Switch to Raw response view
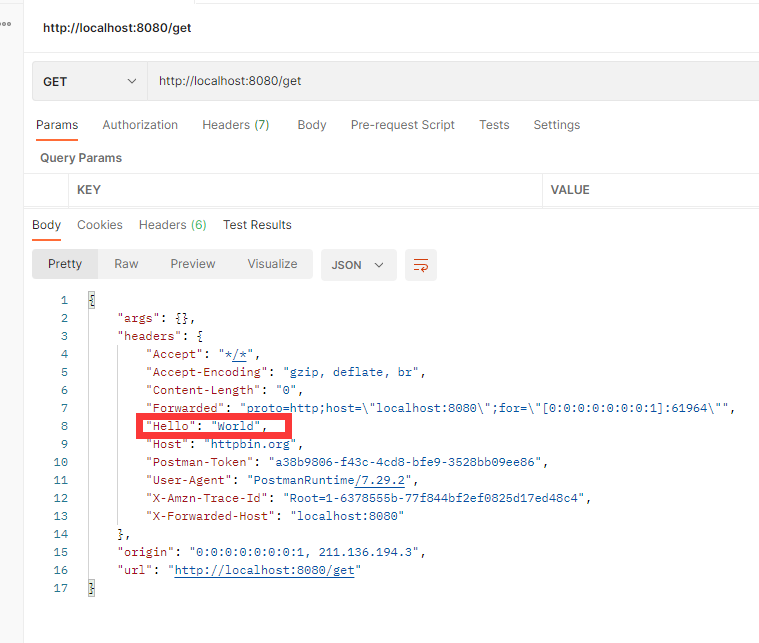This screenshot has width=759, height=643. pos(126,264)
